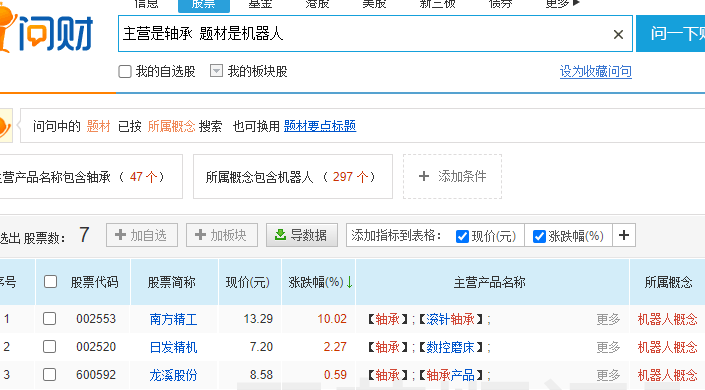Click the 主营产品名称 column header

(x=490, y=282)
